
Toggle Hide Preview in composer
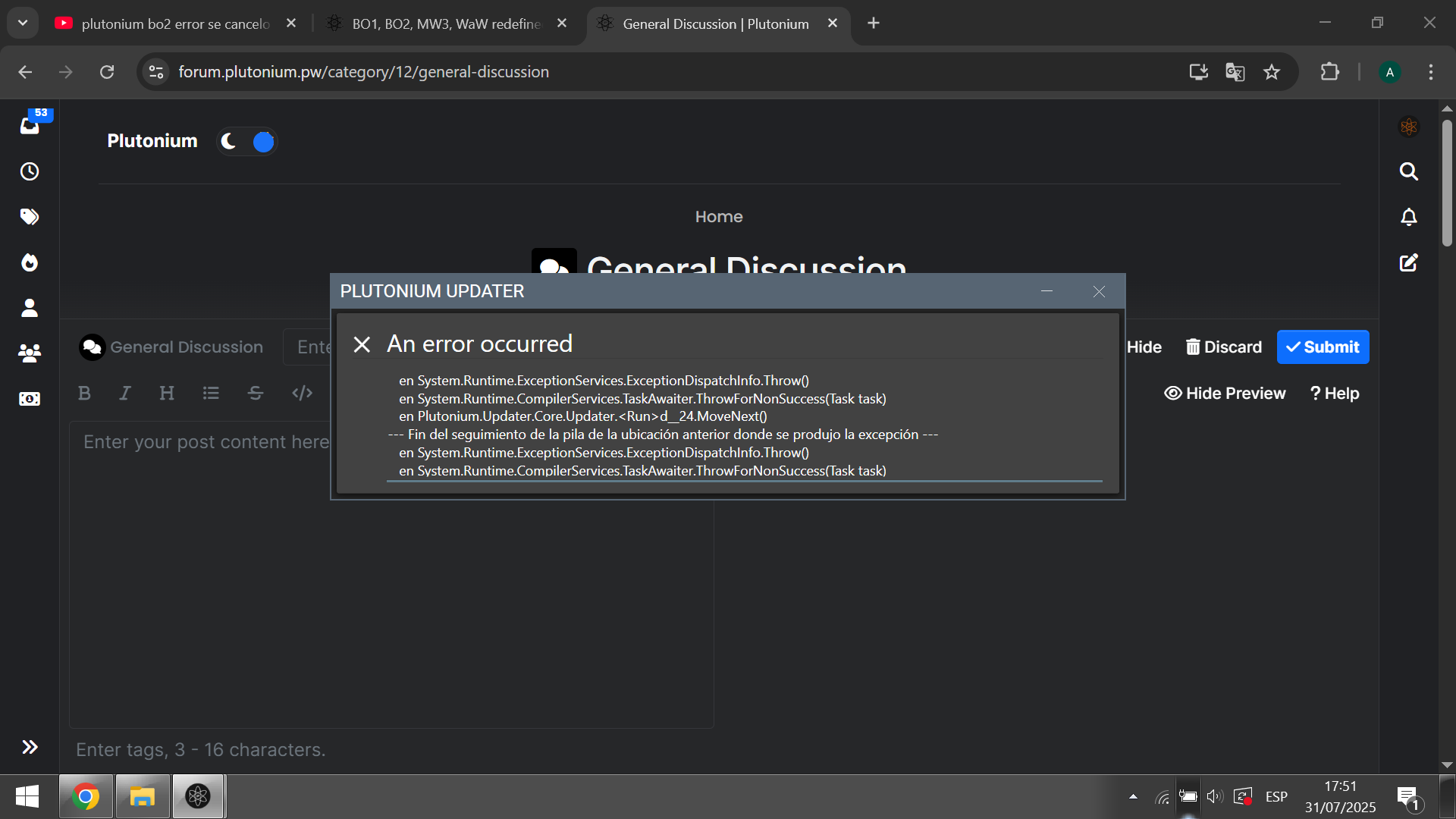tap(1225, 394)
